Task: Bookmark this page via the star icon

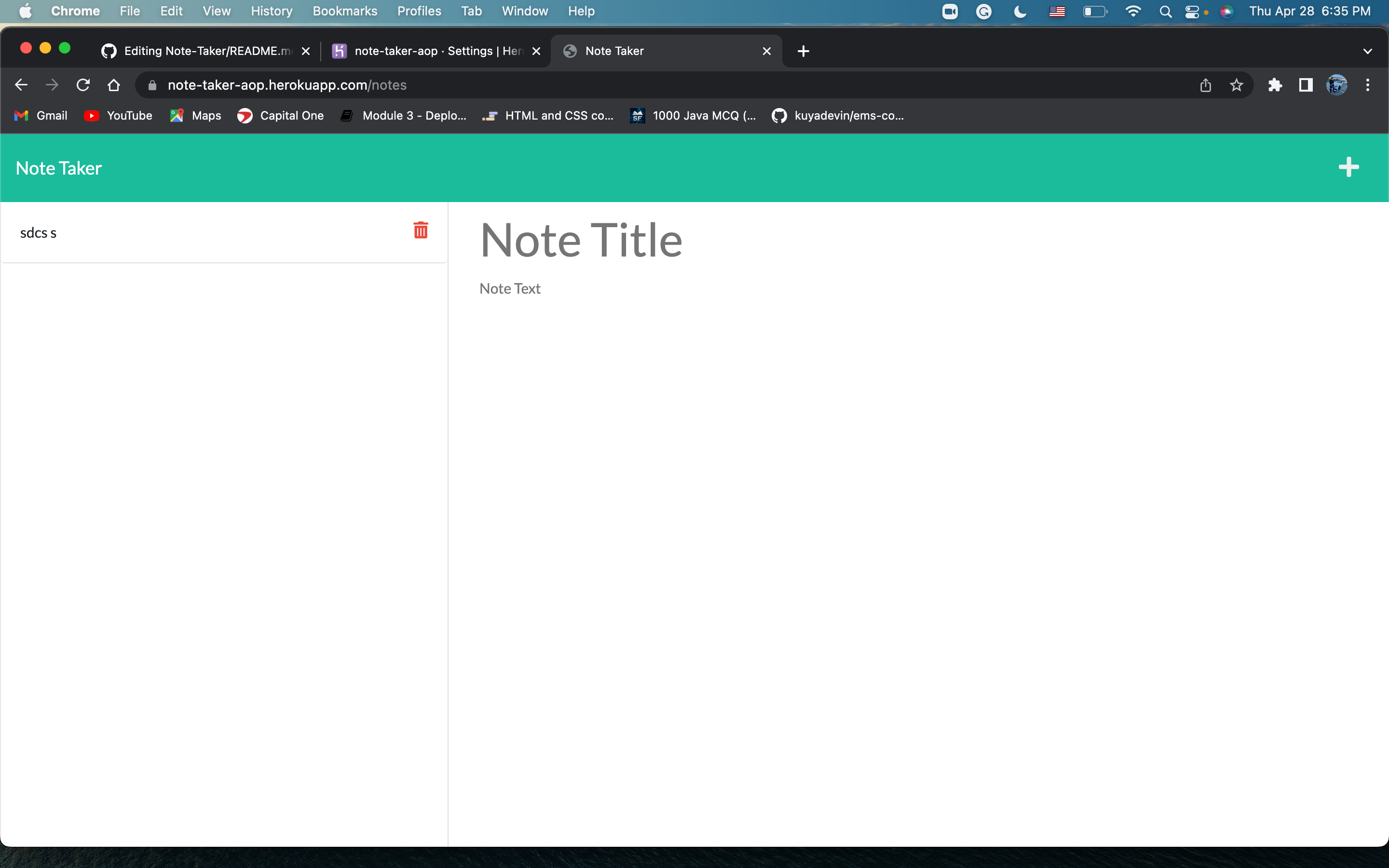Action: coord(1236,84)
